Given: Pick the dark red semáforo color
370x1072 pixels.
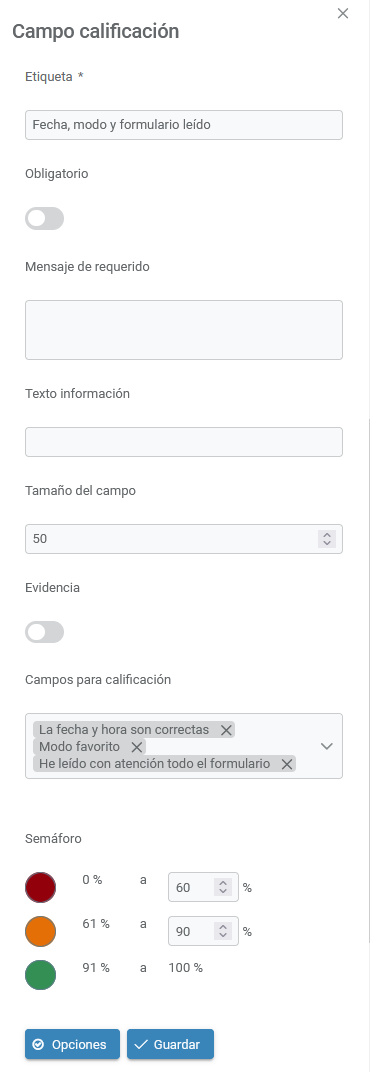Looking at the screenshot, I should click(40, 887).
